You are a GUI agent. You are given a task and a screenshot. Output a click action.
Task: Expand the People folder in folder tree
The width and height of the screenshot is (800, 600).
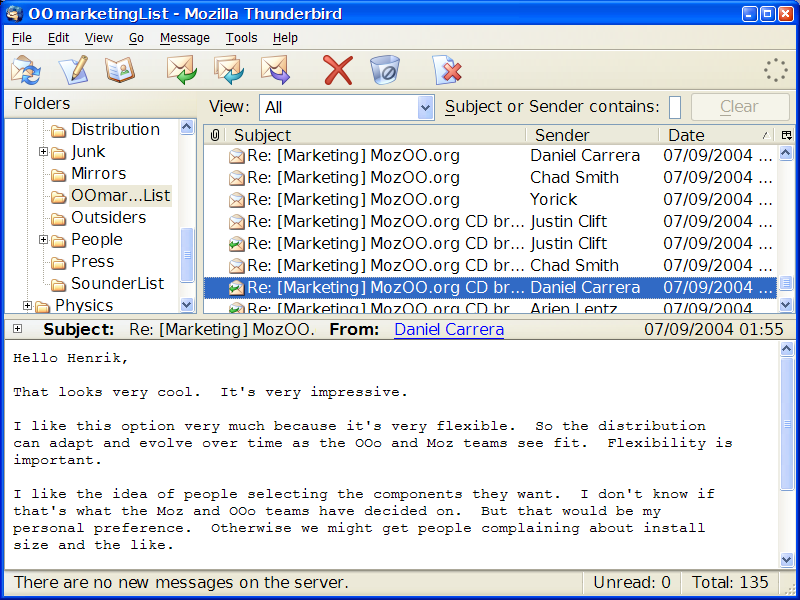pyautogui.click(x=44, y=240)
